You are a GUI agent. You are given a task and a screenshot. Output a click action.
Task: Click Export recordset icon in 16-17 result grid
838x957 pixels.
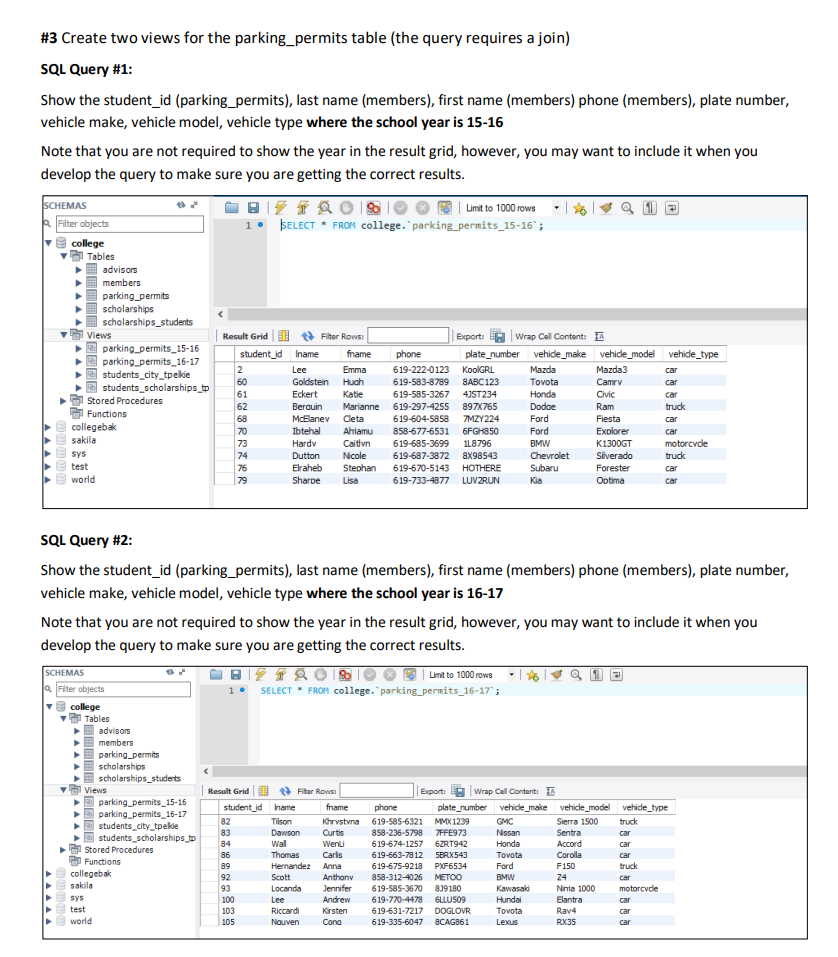pos(458,791)
